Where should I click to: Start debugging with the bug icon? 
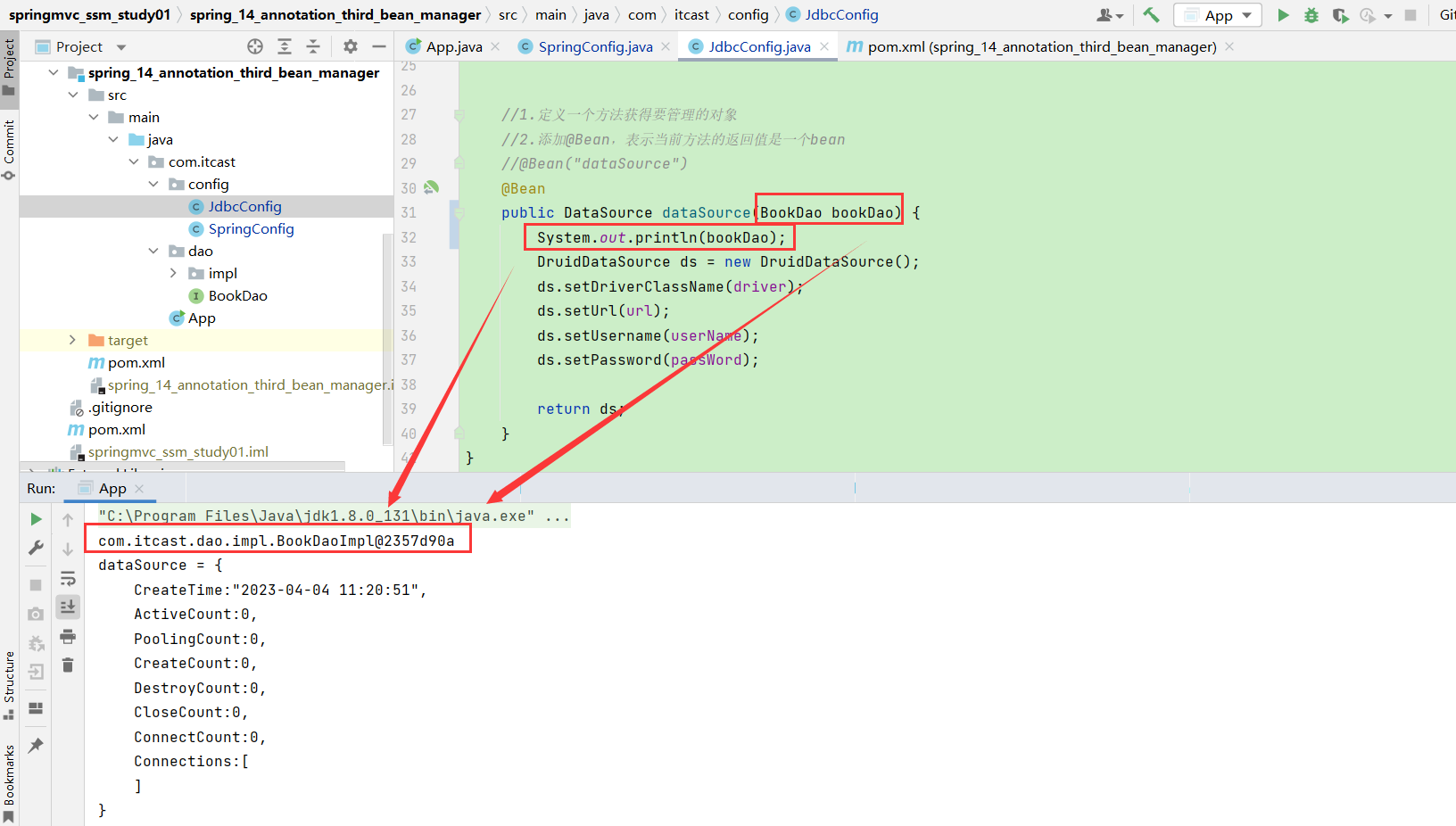click(1311, 15)
